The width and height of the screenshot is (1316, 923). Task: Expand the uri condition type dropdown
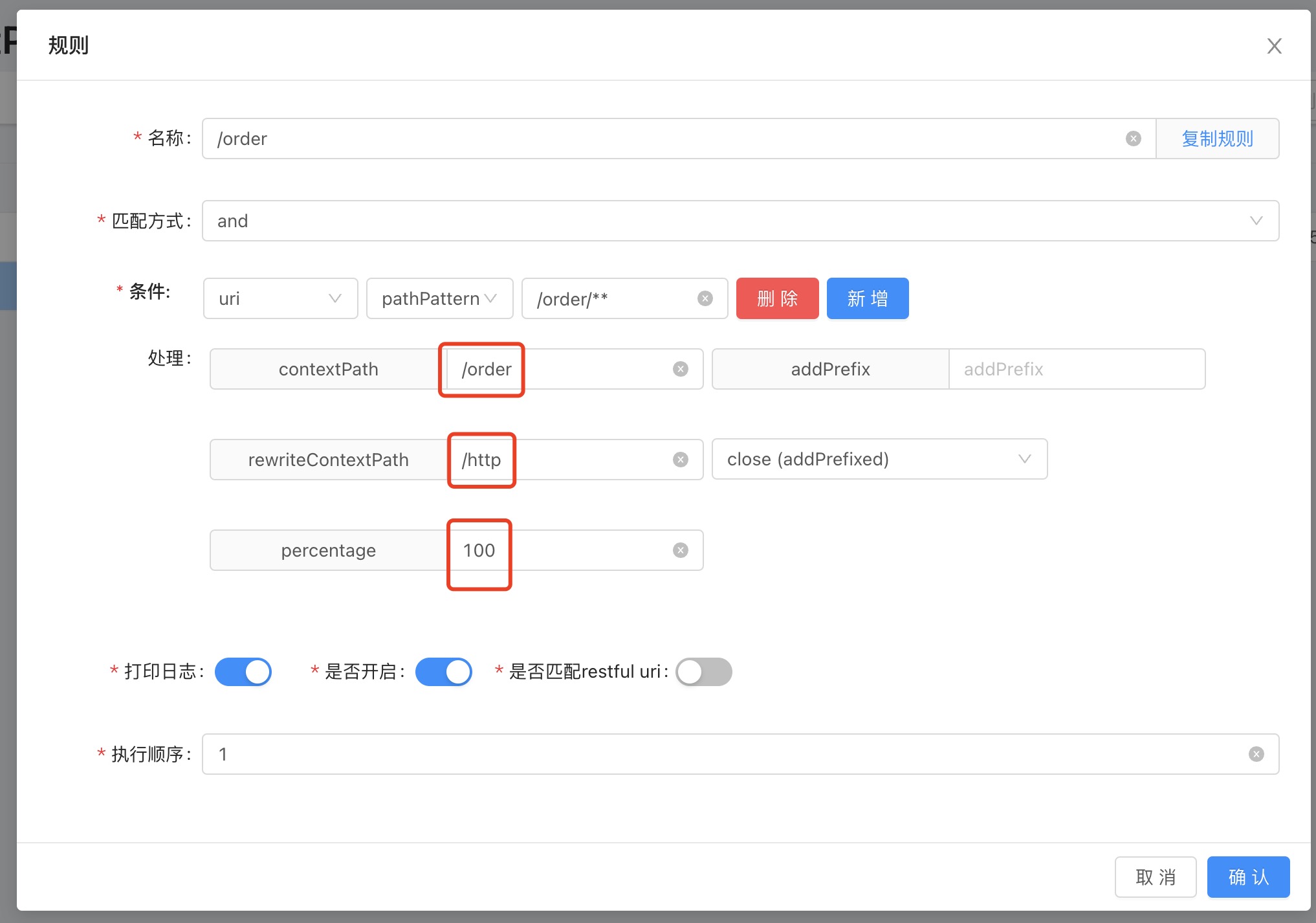(280, 298)
